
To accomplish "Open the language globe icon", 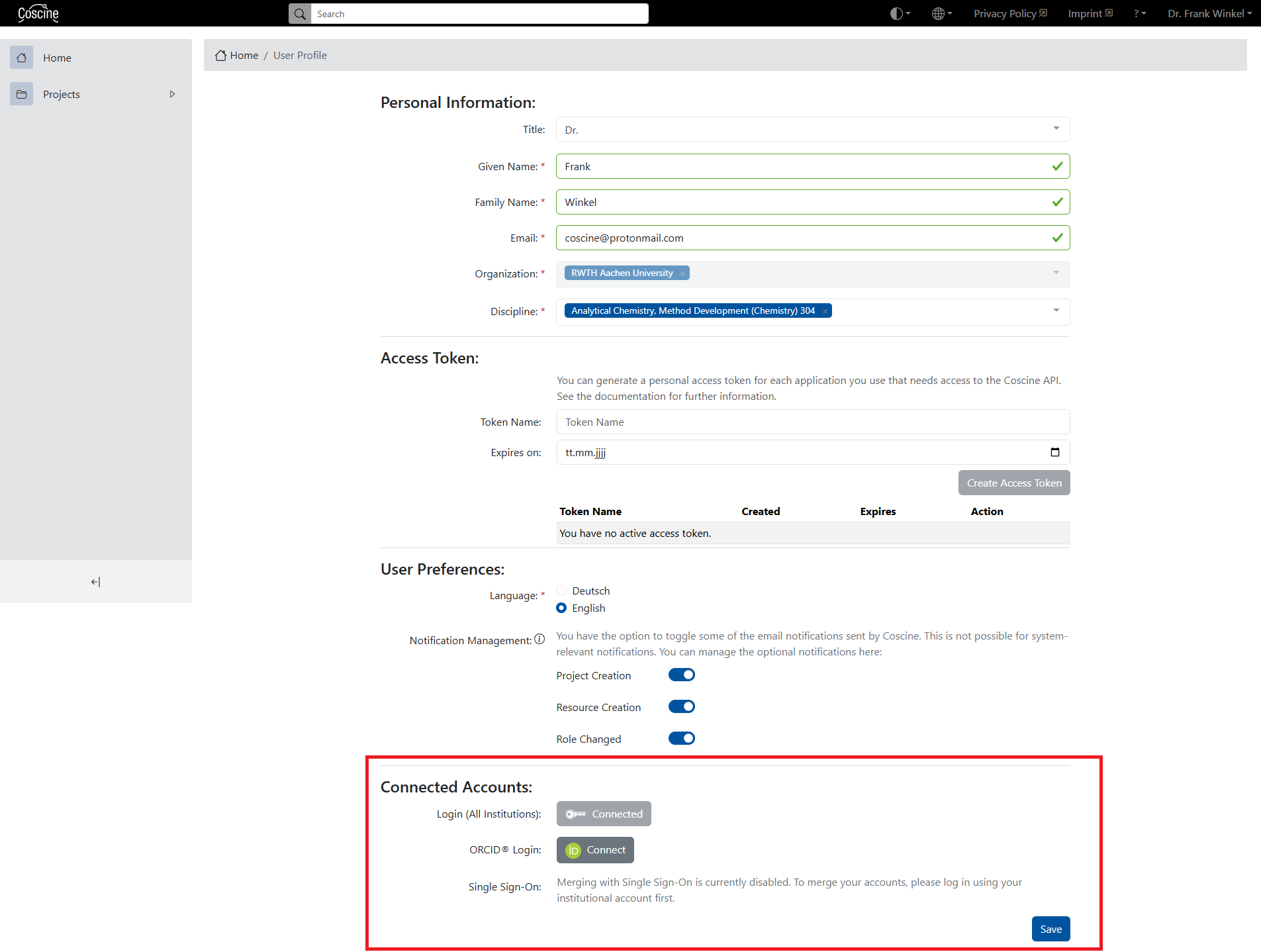I will [939, 13].
